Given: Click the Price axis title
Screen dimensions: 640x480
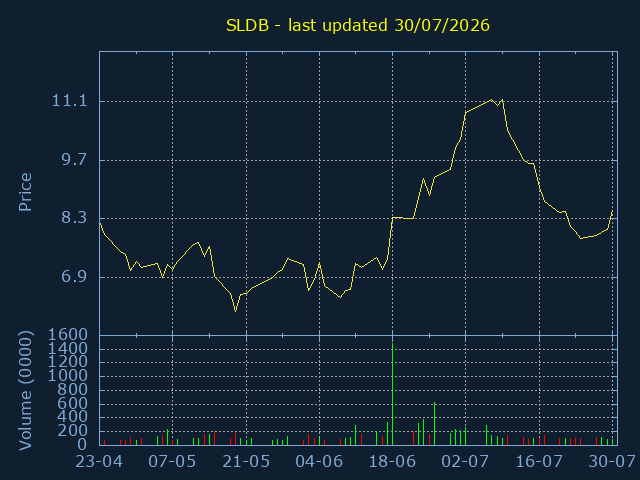Looking at the screenshot, I should [x=25, y=192].
